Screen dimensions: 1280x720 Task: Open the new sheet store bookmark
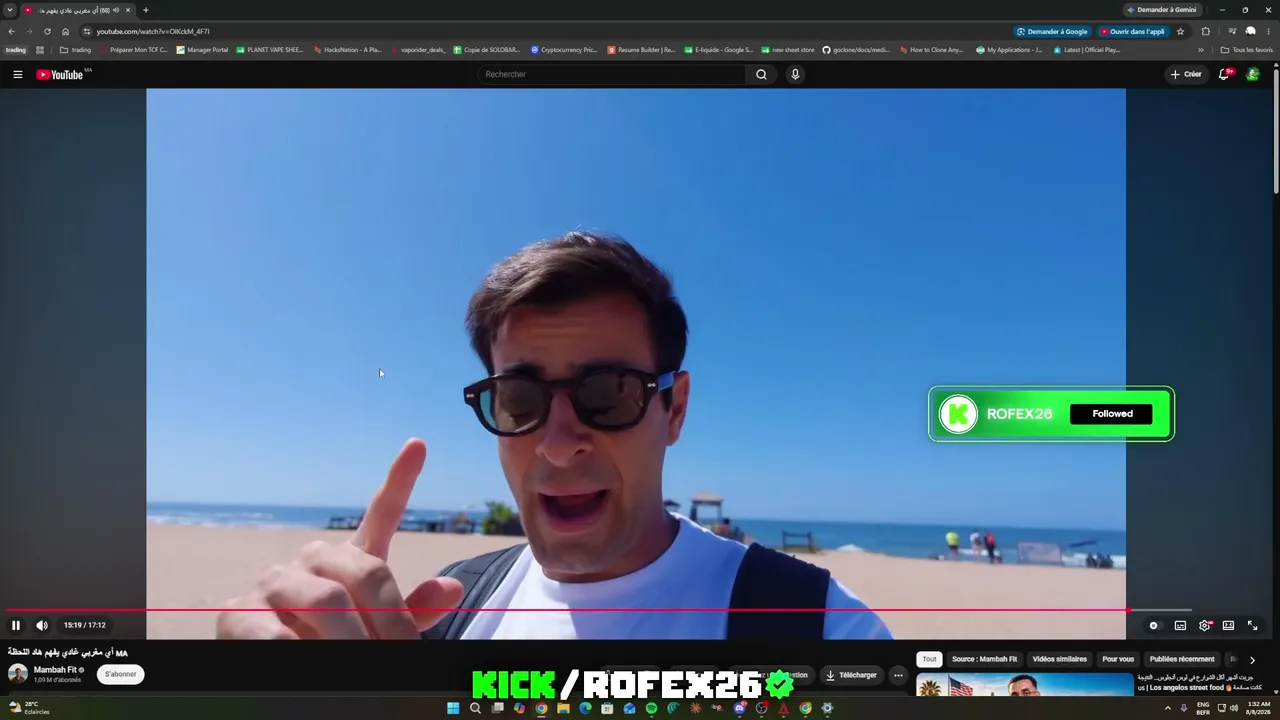click(x=788, y=50)
